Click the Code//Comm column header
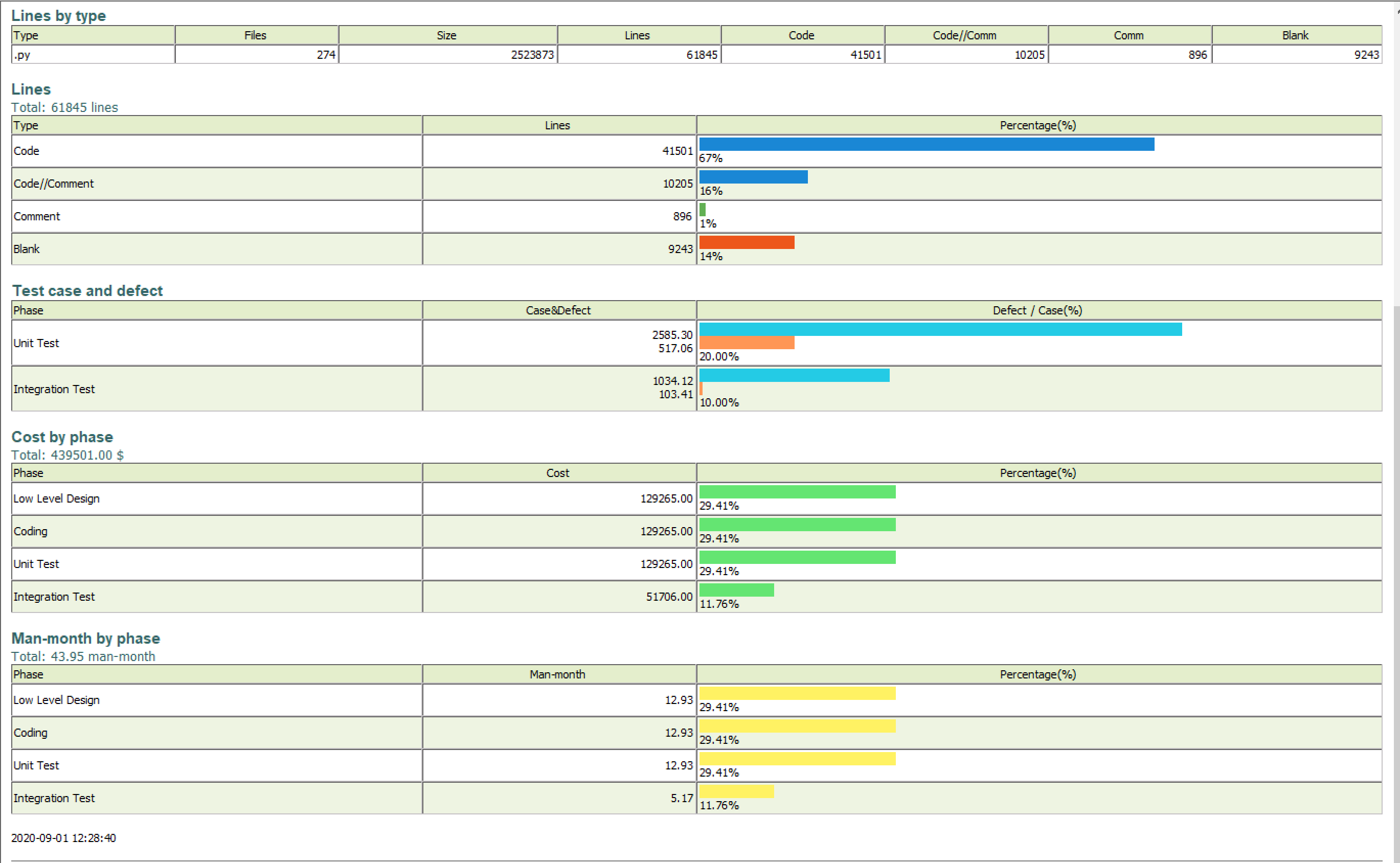 (964, 35)
